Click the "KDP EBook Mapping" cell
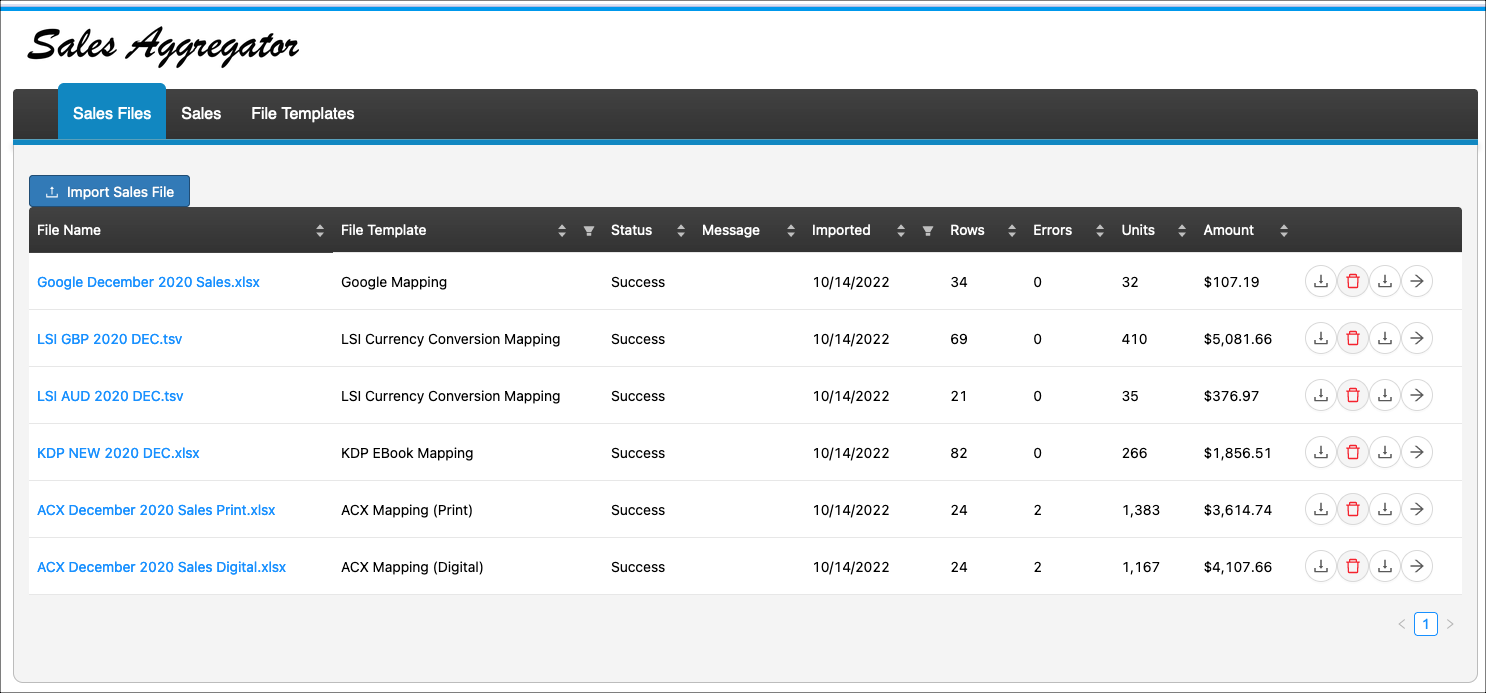The image size is (1486, 693). [x=407, y=453]
